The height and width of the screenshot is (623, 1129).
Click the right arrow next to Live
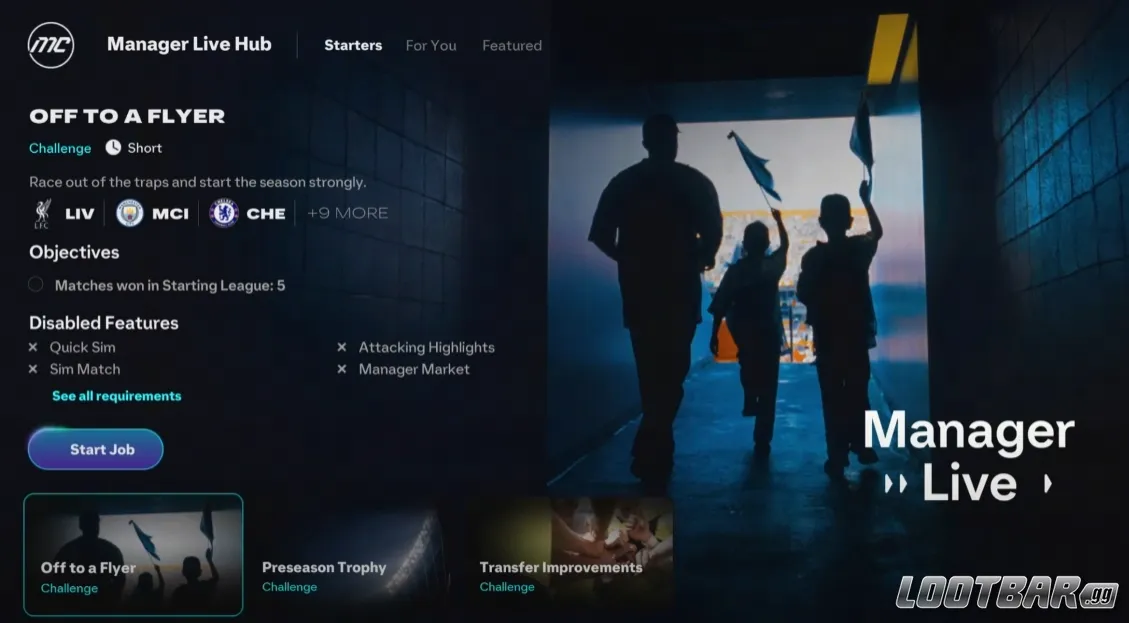[1047, 484]
